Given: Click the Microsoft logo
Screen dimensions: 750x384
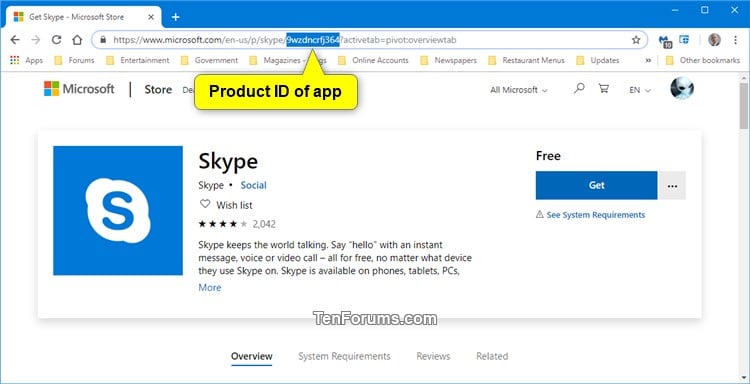Looking at the screenshot, I should coord(79,89).
